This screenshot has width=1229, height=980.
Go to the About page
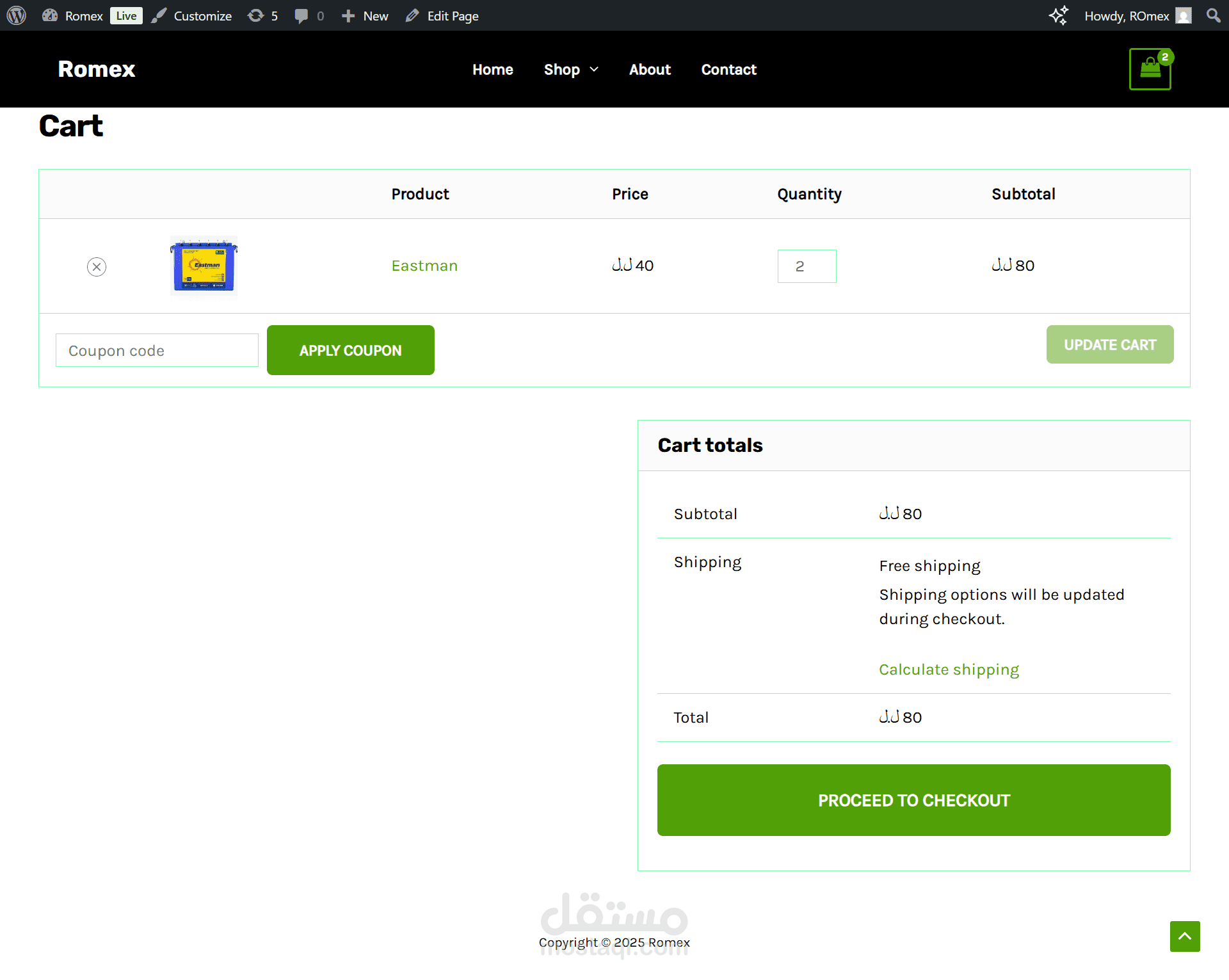[x=650, y=69]
